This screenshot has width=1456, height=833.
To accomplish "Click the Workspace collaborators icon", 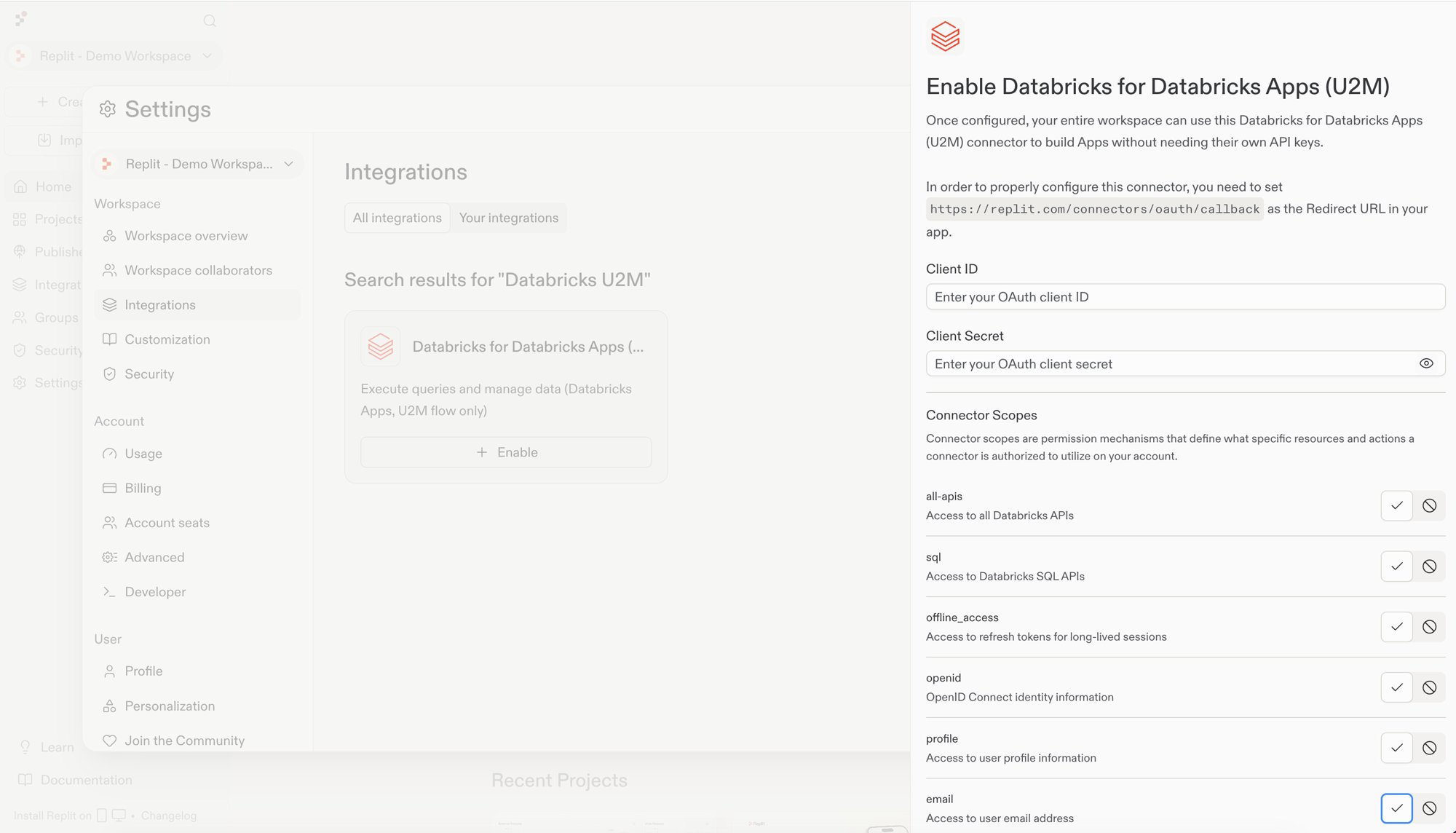I will coord(109,270).
